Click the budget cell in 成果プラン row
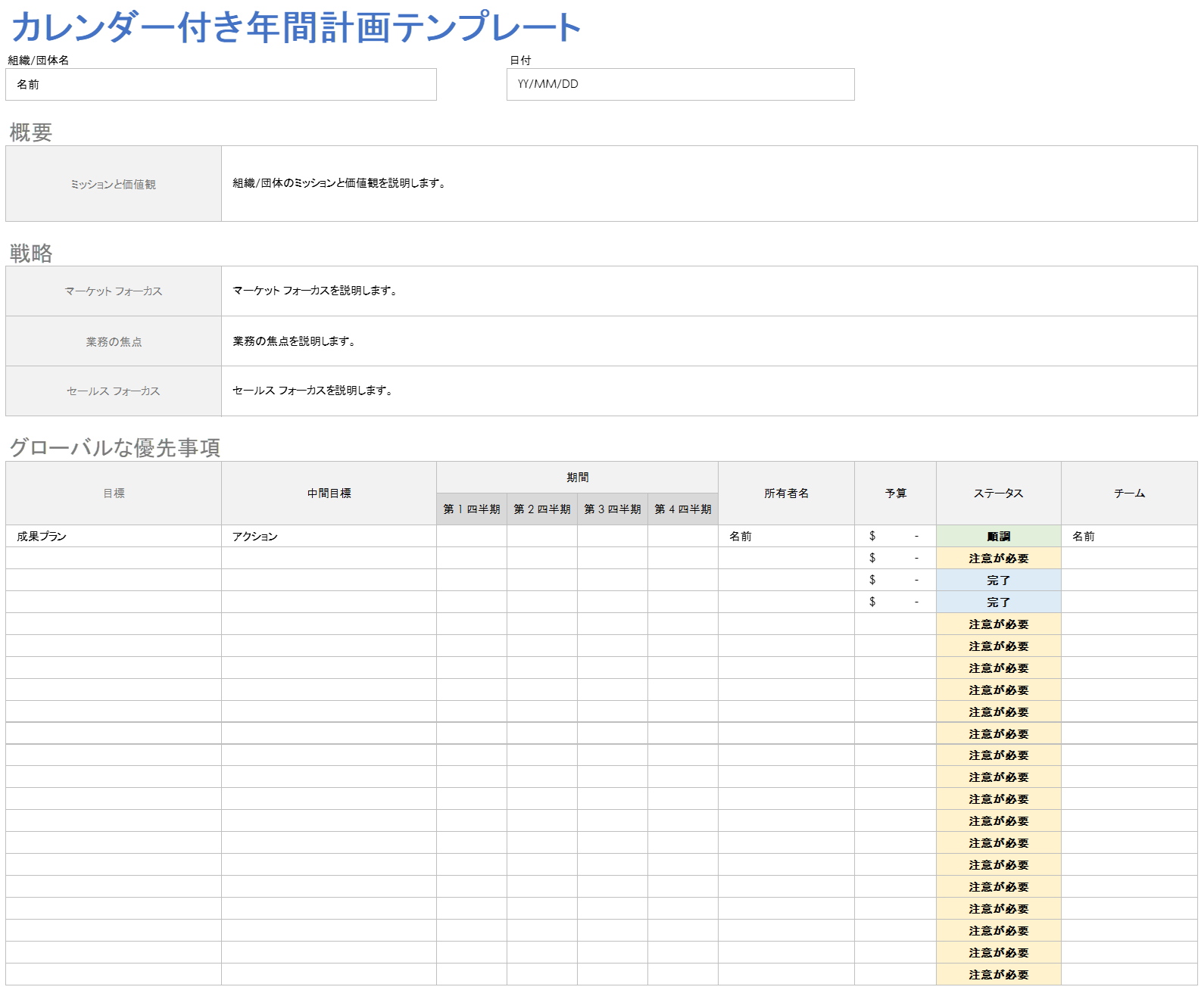The width and height of the screenshot is (1204, 990). tap(895, 536)
